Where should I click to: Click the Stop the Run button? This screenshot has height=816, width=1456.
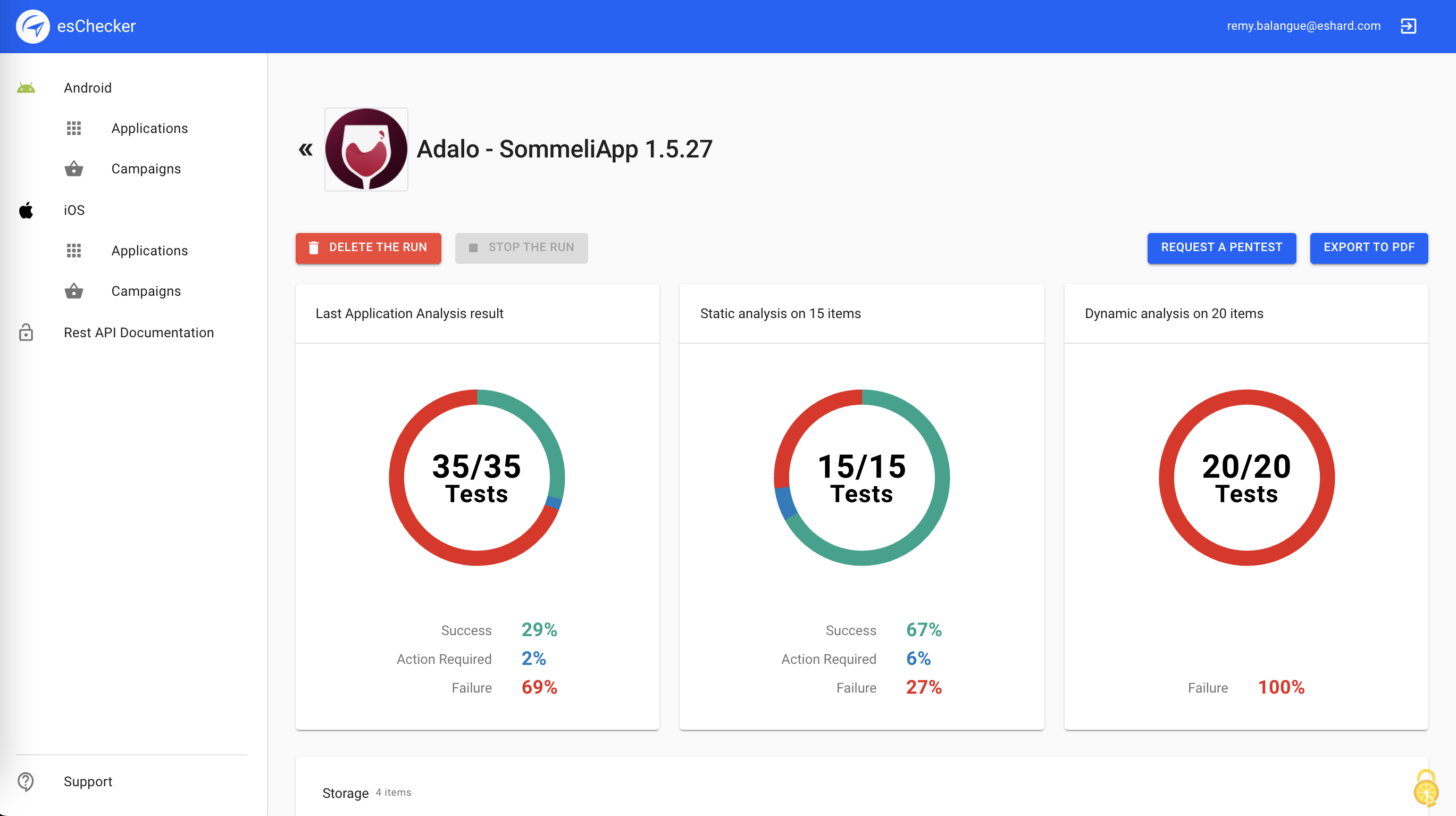521,248
